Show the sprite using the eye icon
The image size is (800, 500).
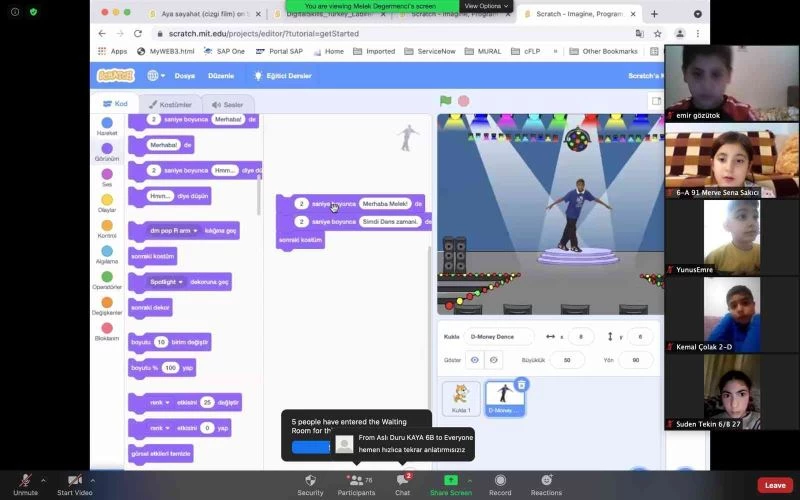475,360
